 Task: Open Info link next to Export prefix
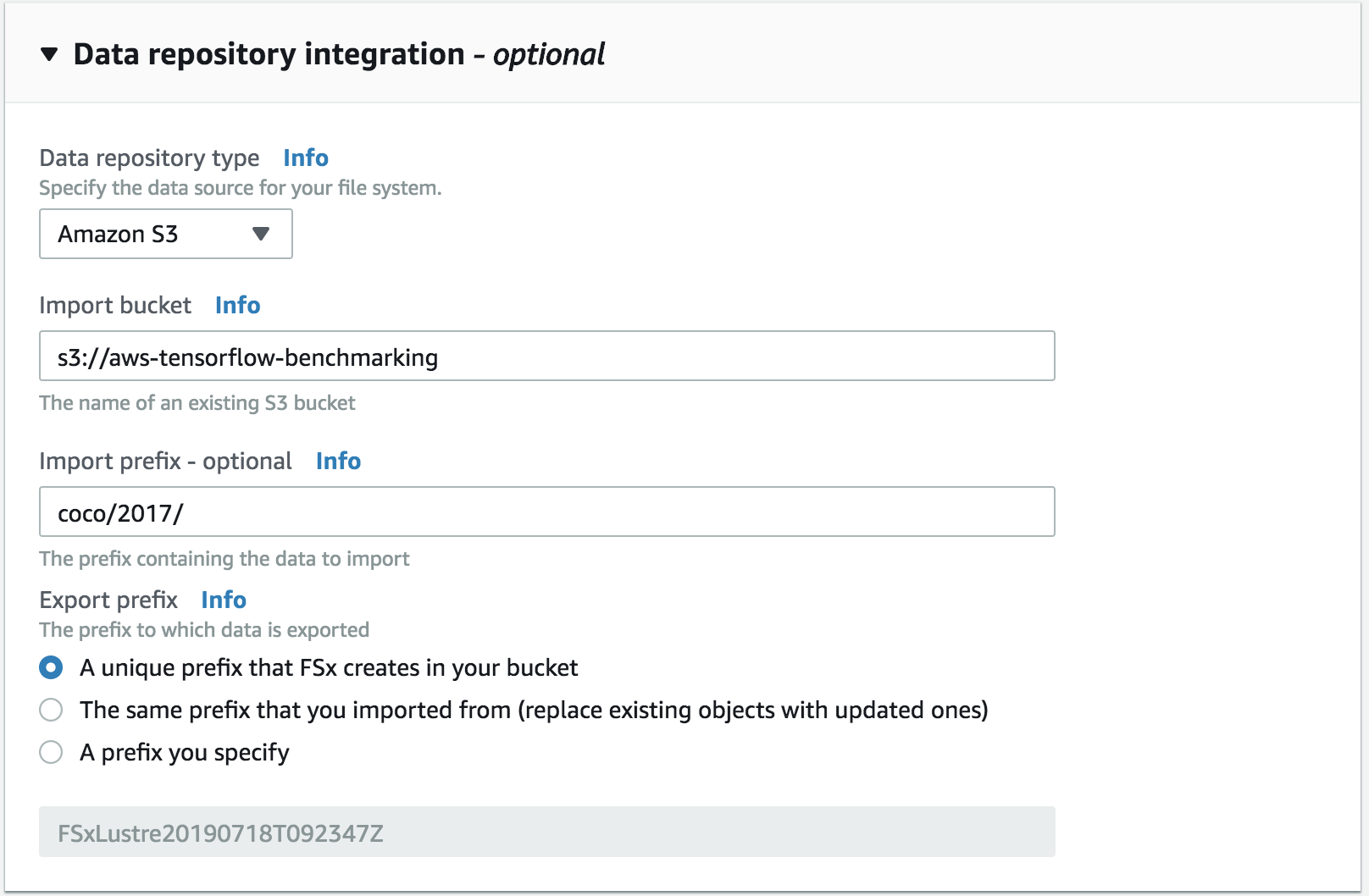tap(224, 600)
